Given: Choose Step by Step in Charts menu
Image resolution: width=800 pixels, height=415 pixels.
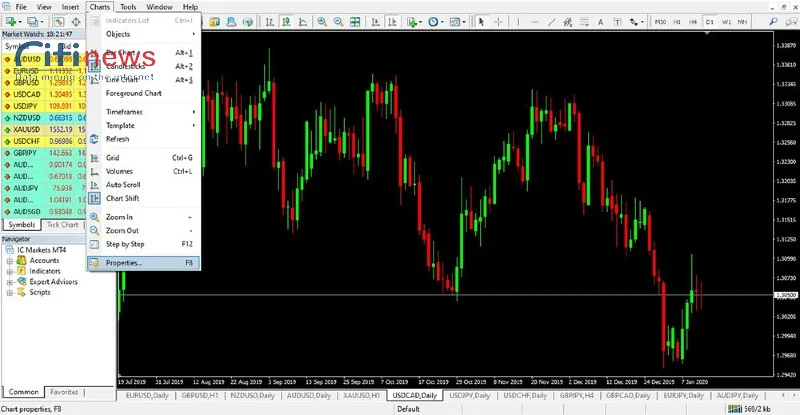Looking at the screenshot, I should (x=143, y=244).
